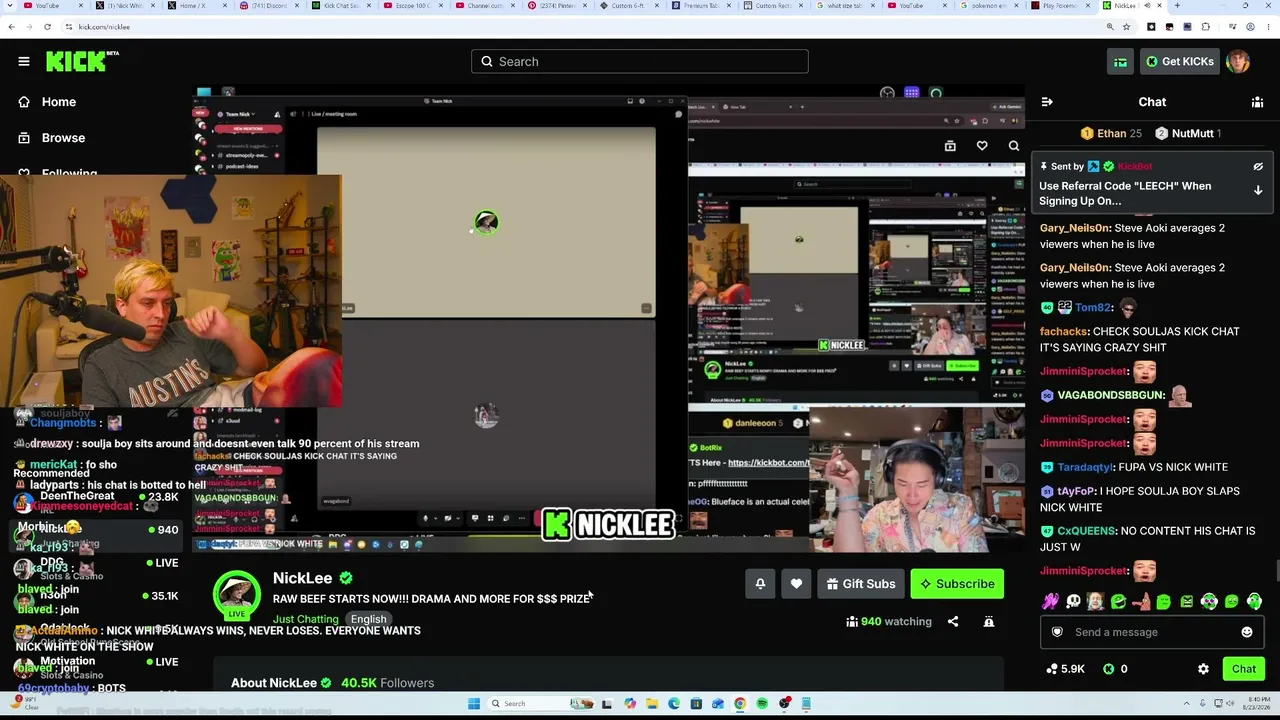This screenshot has height=720, width=1280.
Task: Subscribe to the NickLee channel
Action: click(957, 584)
